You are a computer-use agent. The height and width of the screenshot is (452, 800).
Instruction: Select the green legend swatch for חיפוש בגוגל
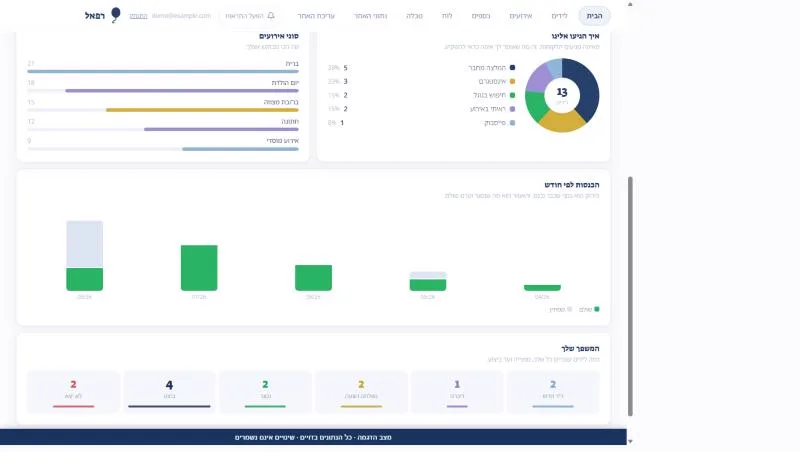pos(512,95)
